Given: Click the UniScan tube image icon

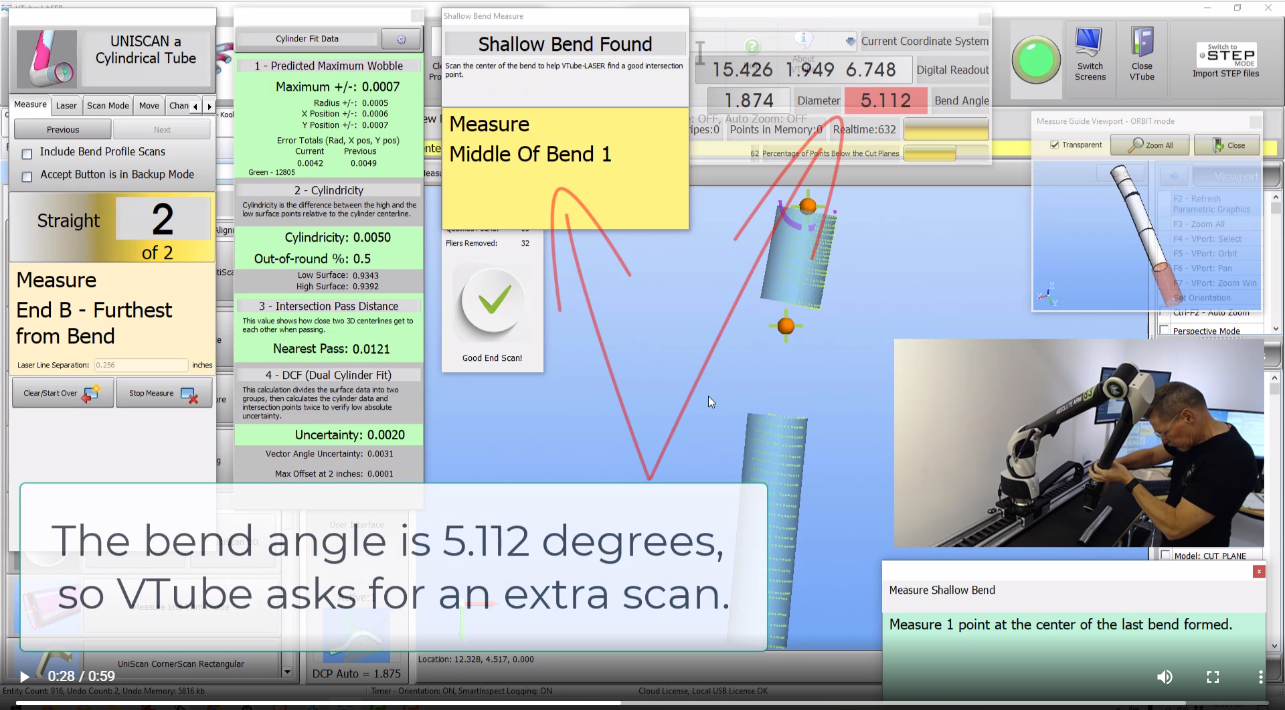Looking at the screenshot, I should pyautogui.click(x=47, y=58).
